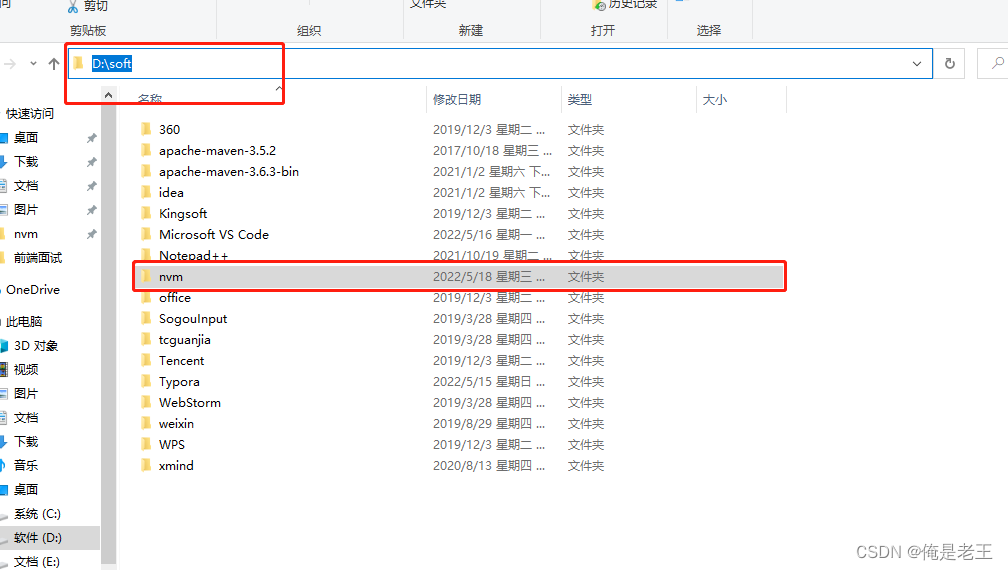Viewport: 1008px width, 570px height.
Task: Open 快速访问 in navigation pane
Action: coord(30,114)
